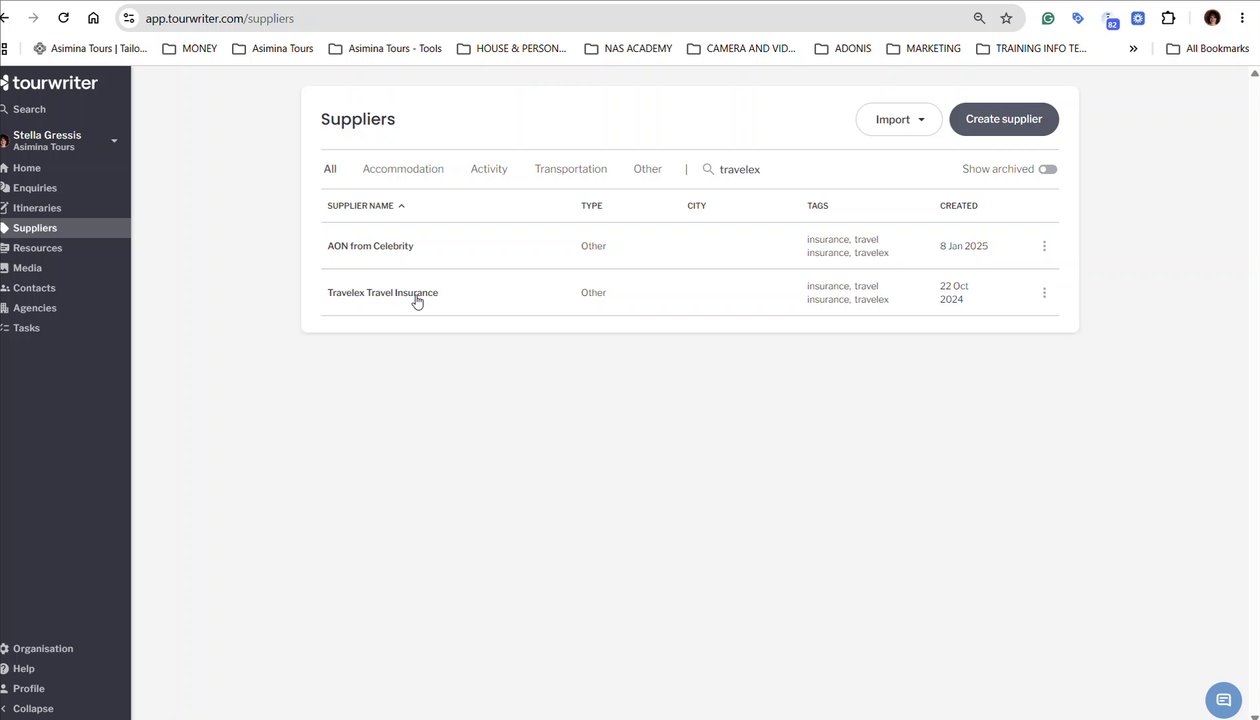Image resolution: width=1260 pixels, height=720 pixels.
Task: Filter by Transportation tab
Action: (571, 169)
